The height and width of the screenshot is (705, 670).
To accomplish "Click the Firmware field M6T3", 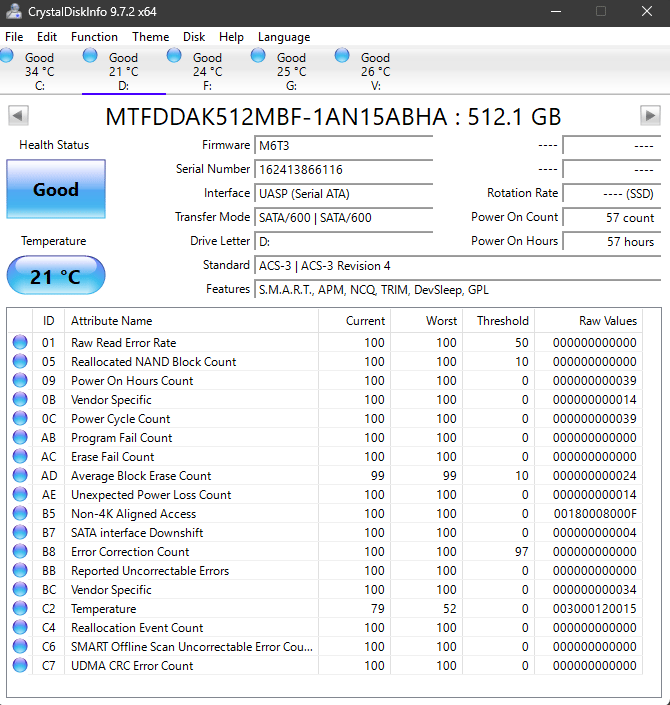I will (344, 146).
